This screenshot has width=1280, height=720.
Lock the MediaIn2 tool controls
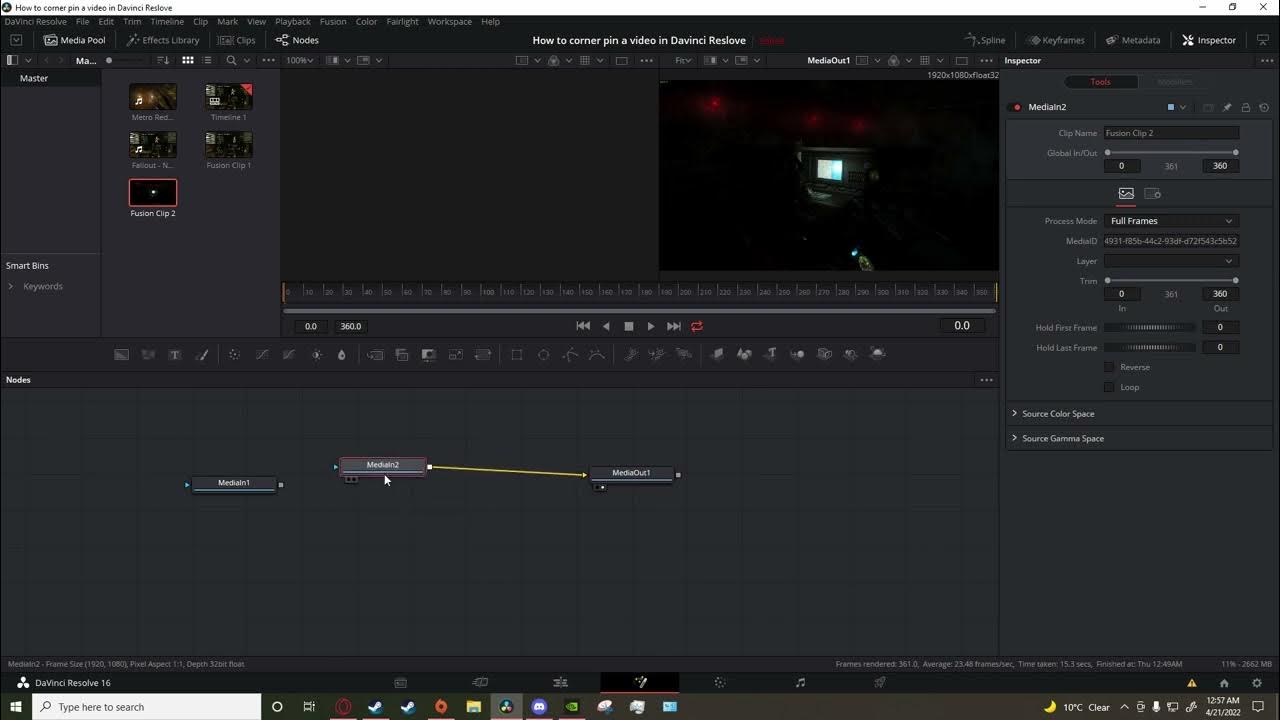(1246, 107)
